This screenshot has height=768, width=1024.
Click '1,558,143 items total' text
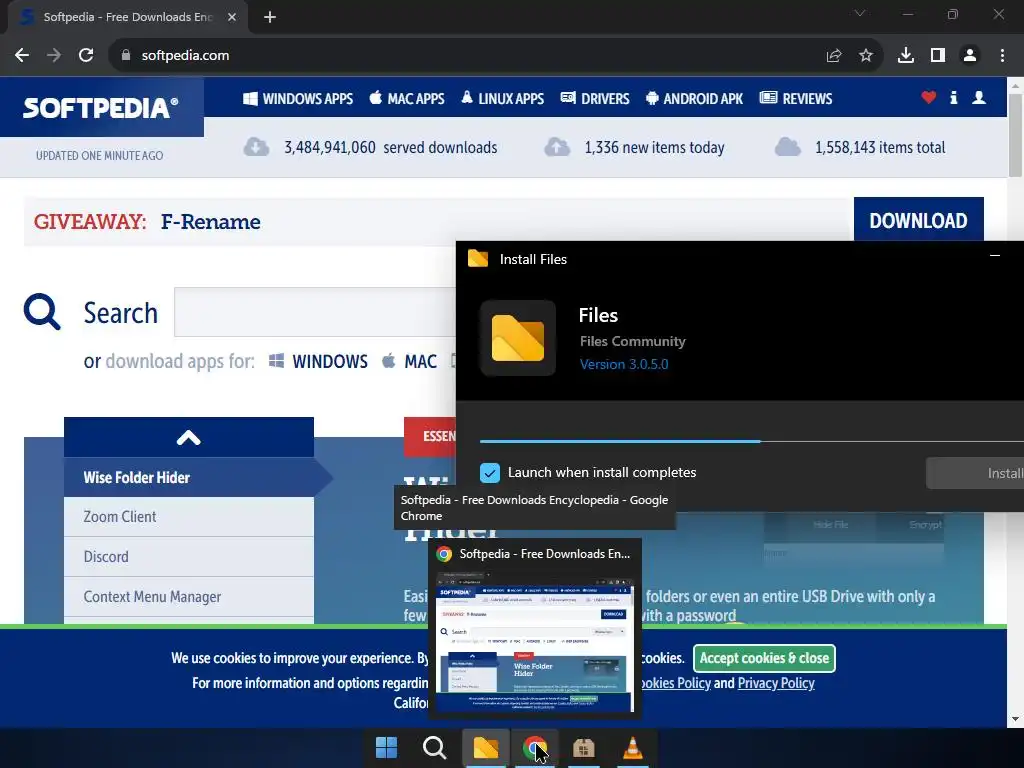(x=880, y=148)
